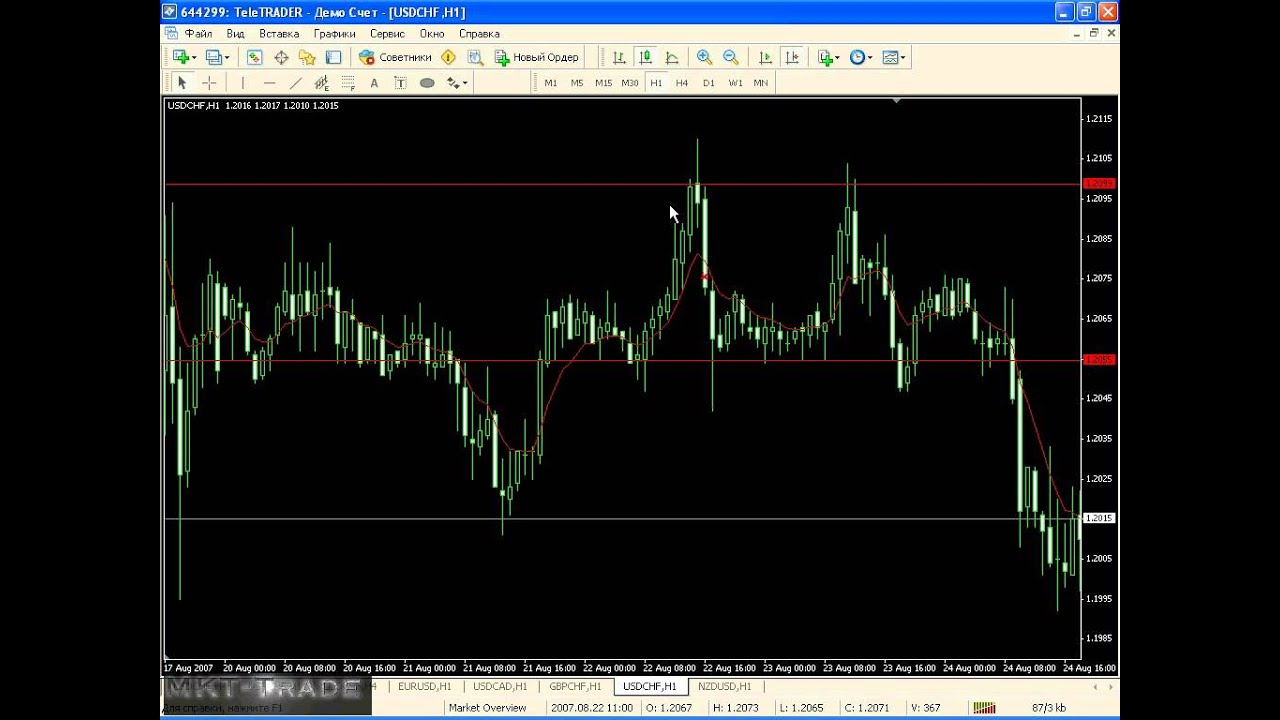Screen dimensions: 1280x720
Task: Switch timeframe to M15
Action: [x=603, y=83]
